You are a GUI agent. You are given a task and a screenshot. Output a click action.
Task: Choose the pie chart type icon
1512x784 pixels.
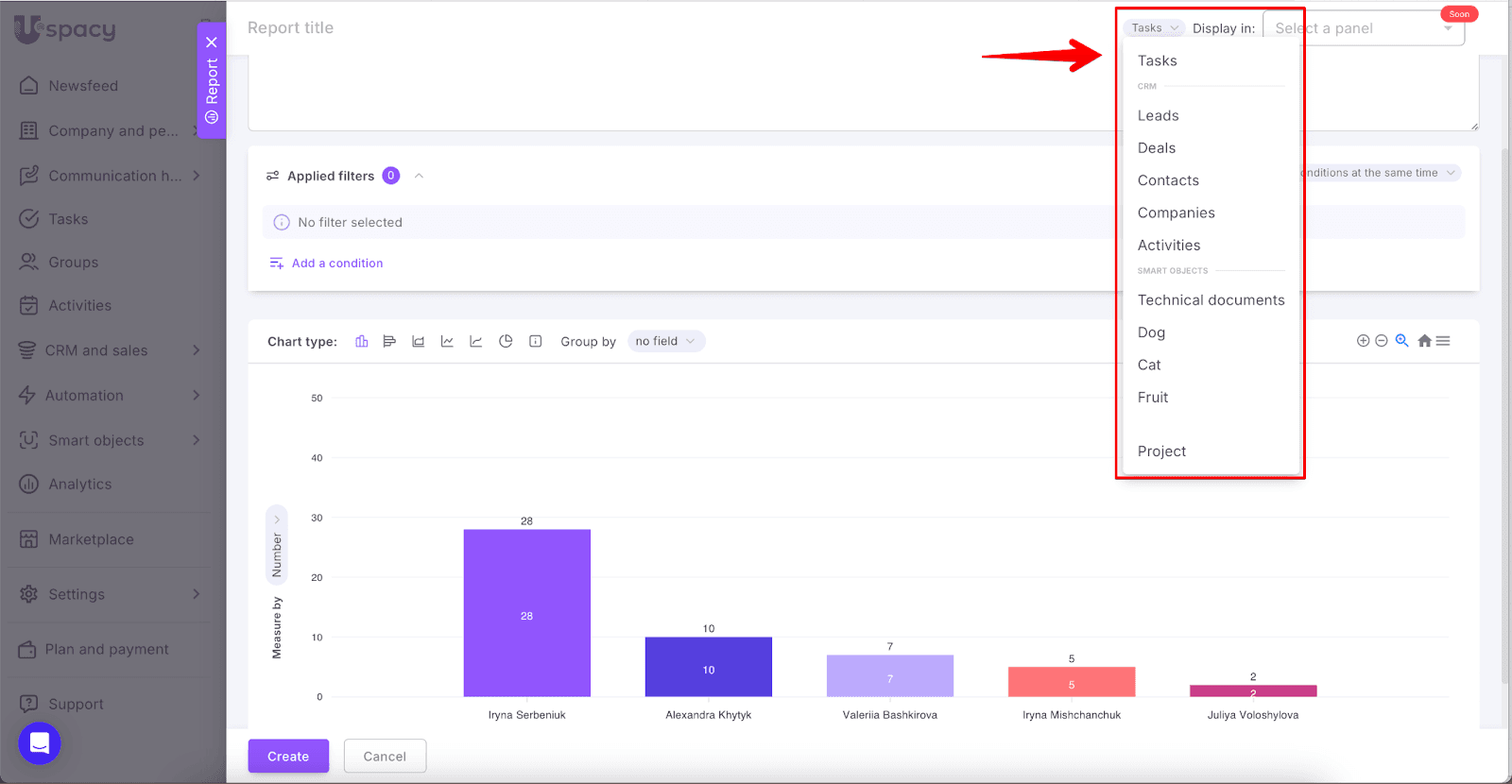tap(506, 341)
